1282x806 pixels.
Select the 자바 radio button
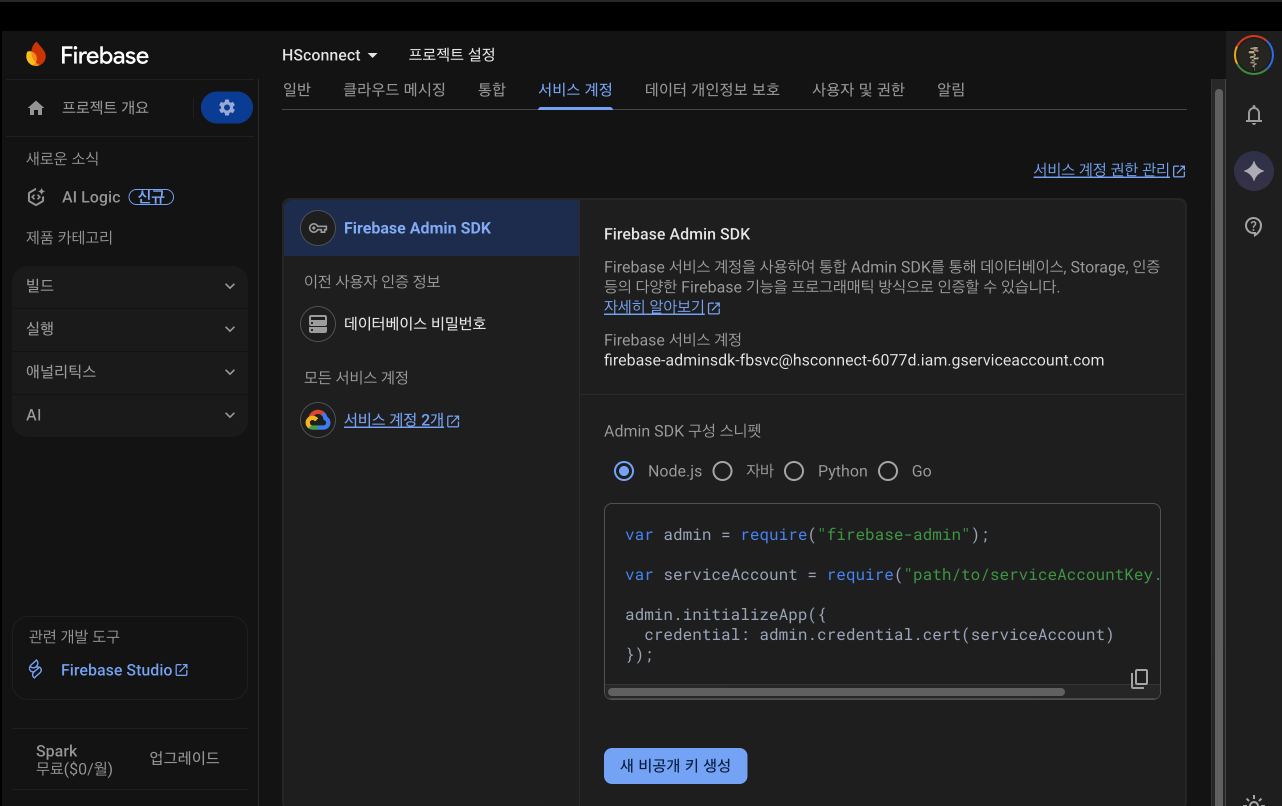point(723,471)
